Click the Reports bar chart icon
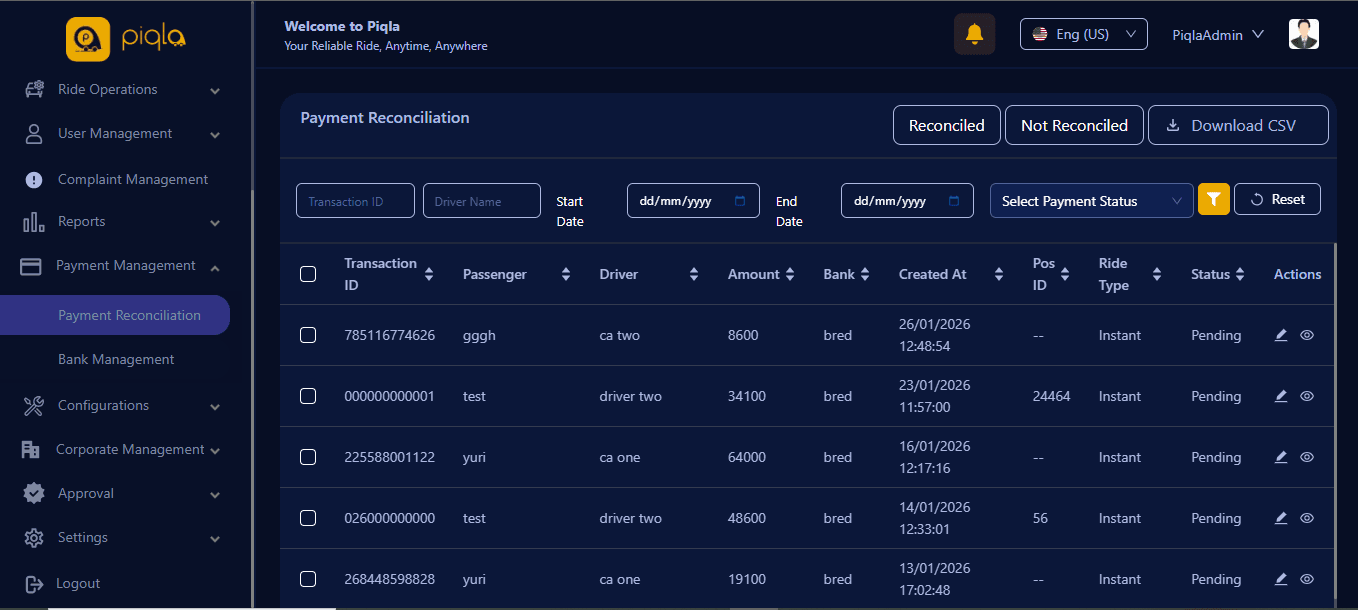The width and height of the screenshot is (1358, 610). click(33, 222)
